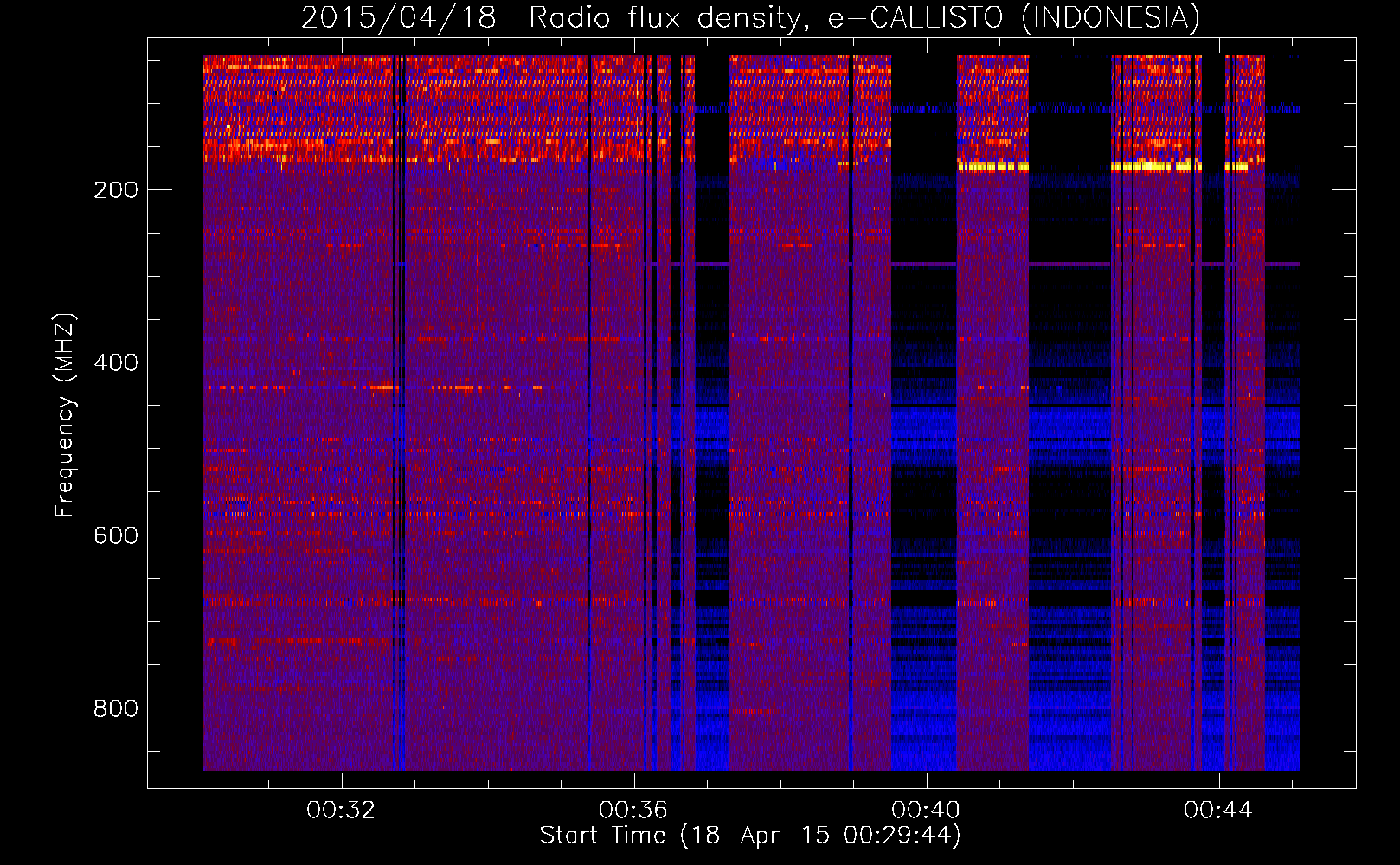Select the 200 frequency tick label
This screenshot has height=865, width=1400.
(116, 190)
